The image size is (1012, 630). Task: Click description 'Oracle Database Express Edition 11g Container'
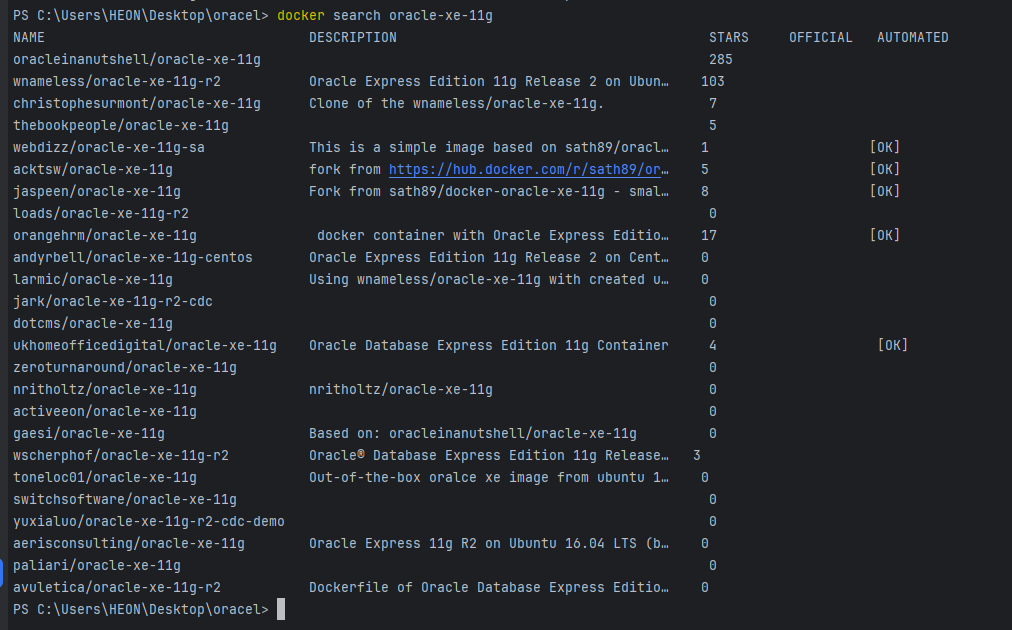tap(489, 345)
